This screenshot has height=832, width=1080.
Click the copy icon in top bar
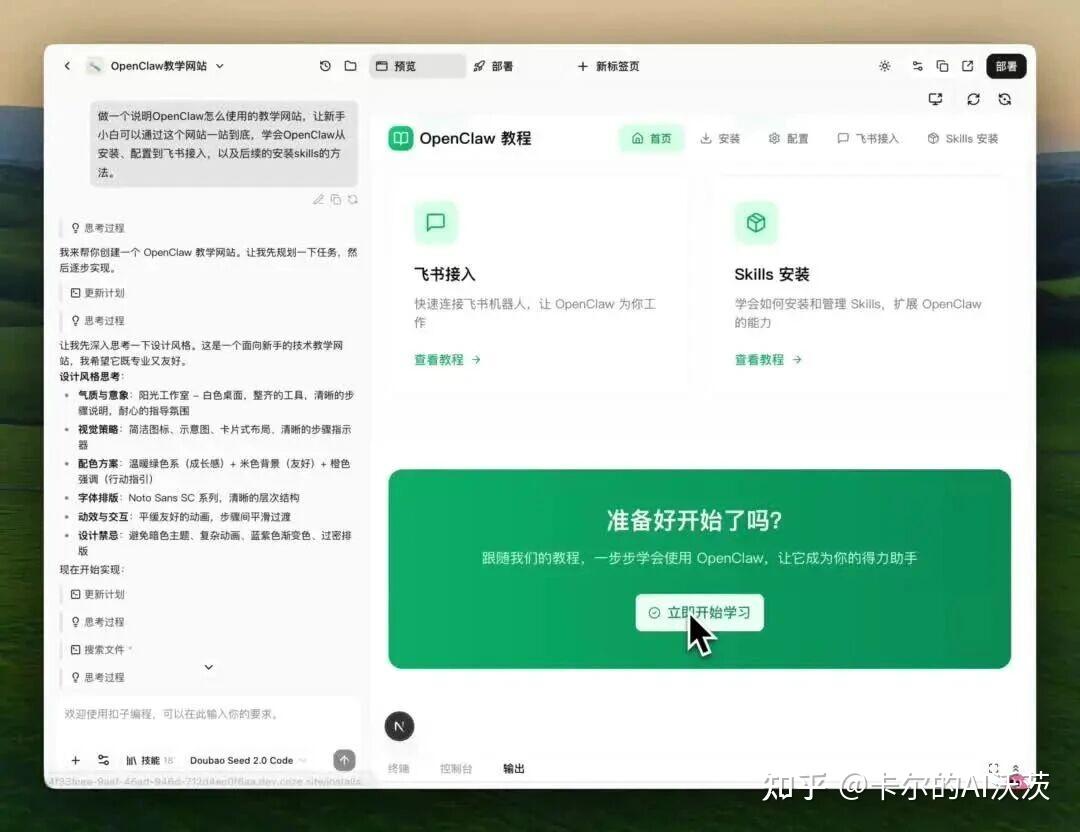[942, 66]
